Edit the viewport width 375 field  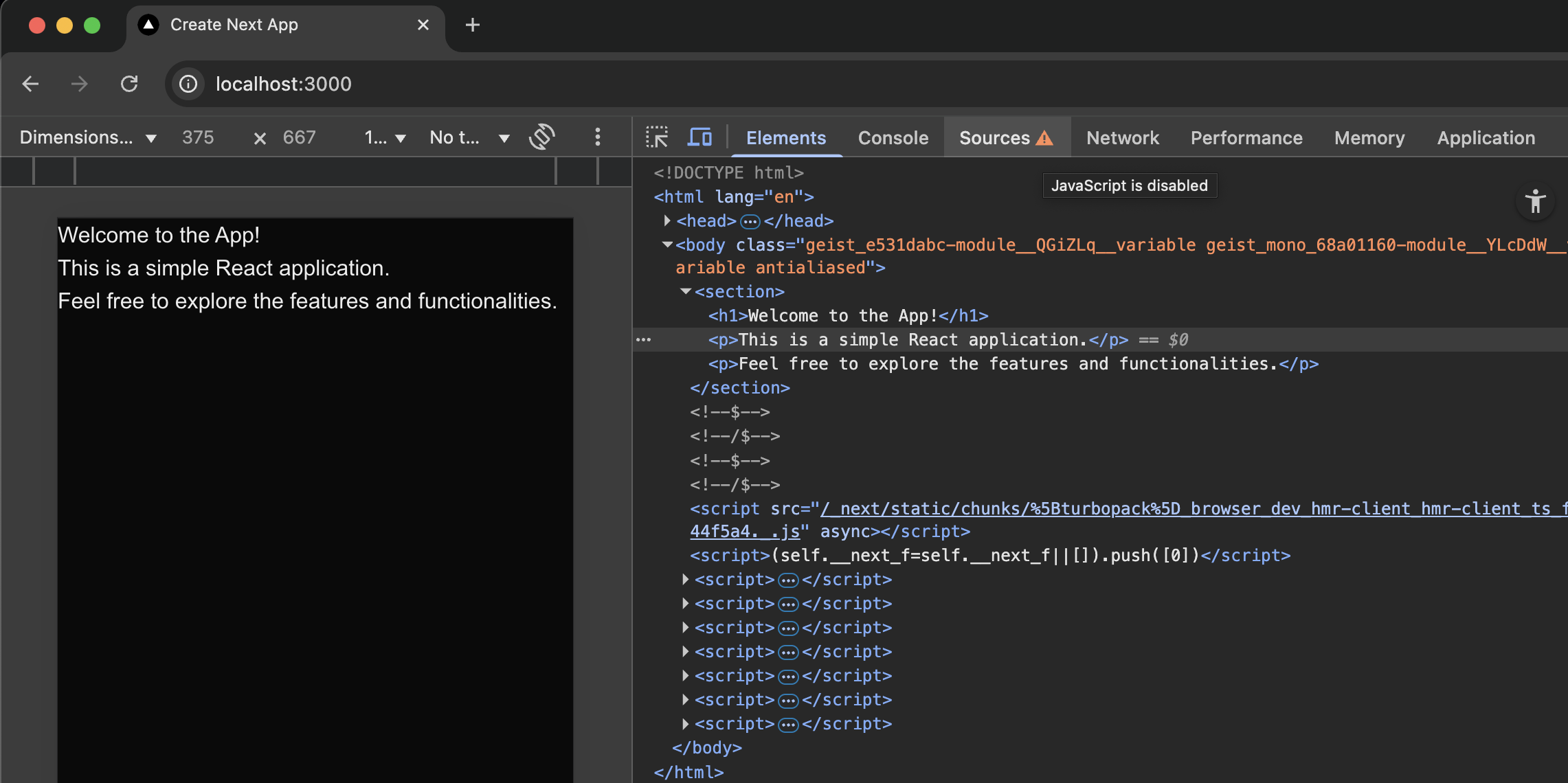[198, 137]
